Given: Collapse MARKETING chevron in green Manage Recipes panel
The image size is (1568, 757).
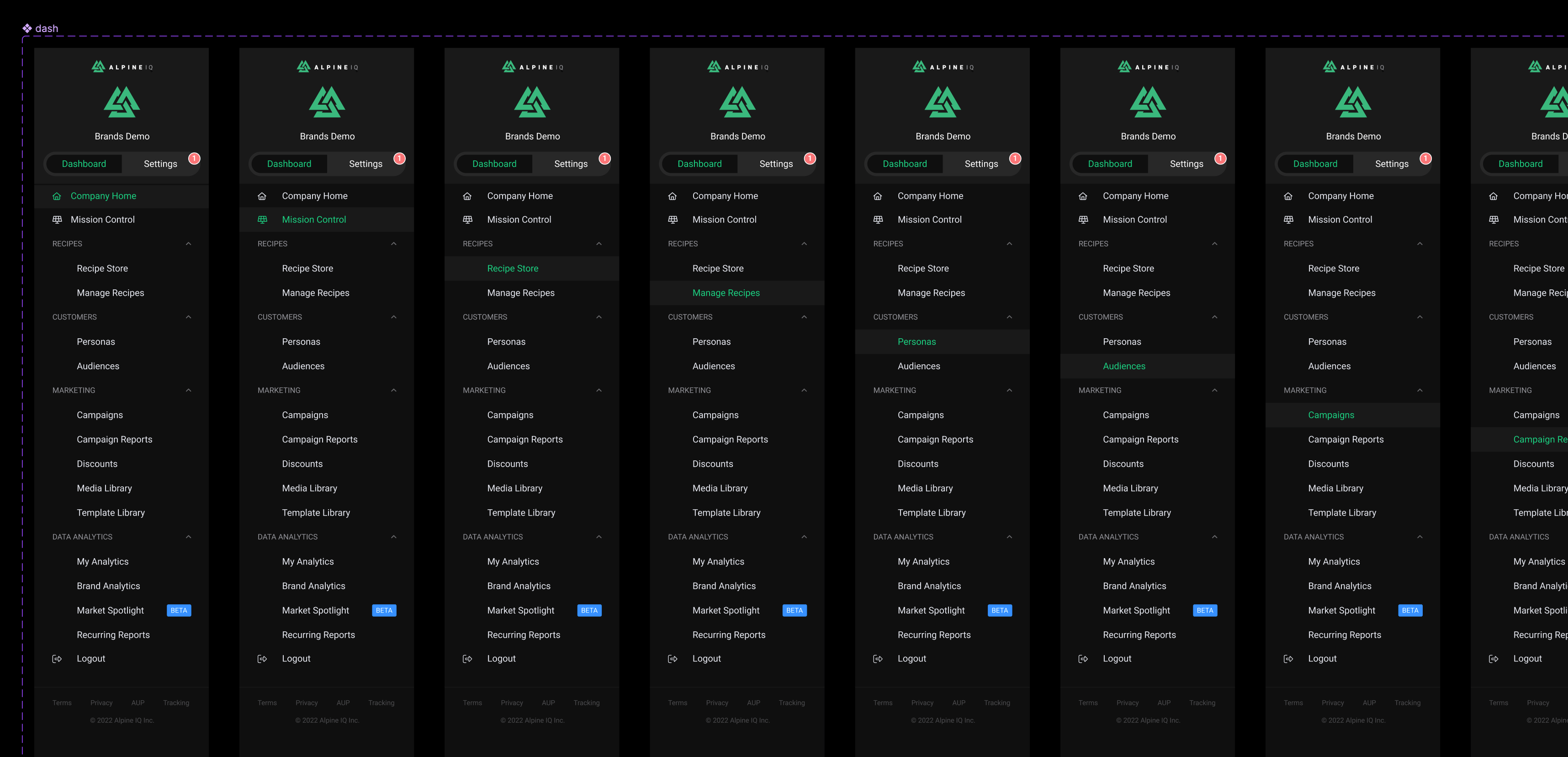Looking at the screenshot, I should (804, 390).
